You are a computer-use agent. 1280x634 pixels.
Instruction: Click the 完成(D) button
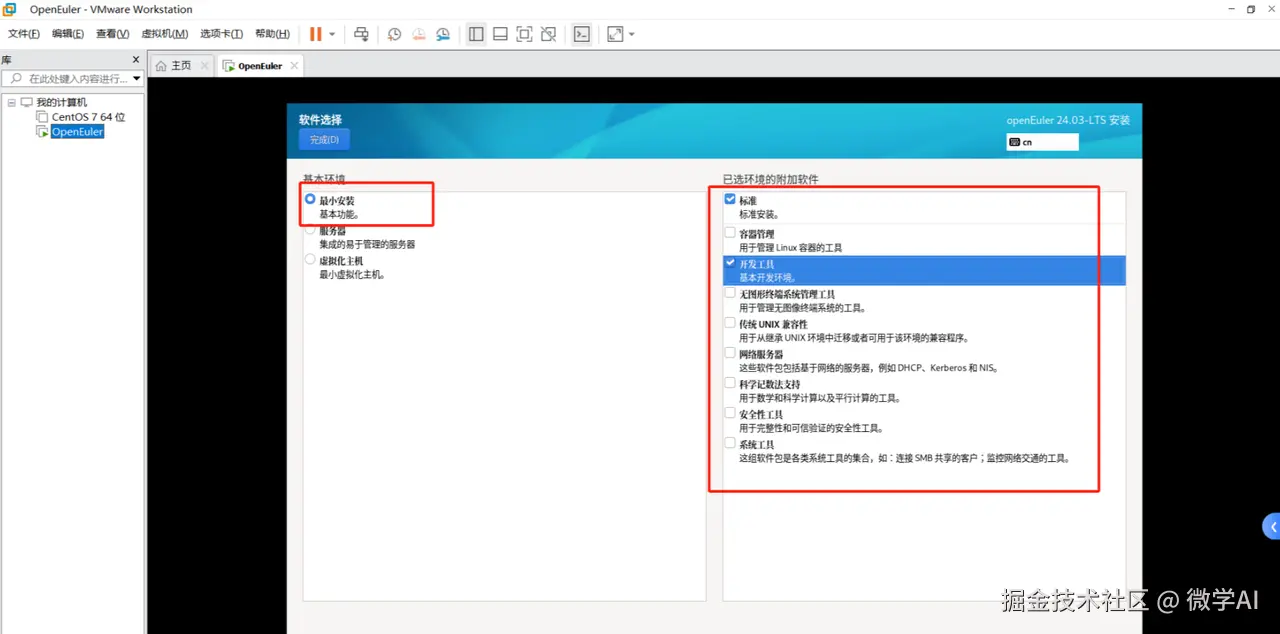[x=324, y=139]
